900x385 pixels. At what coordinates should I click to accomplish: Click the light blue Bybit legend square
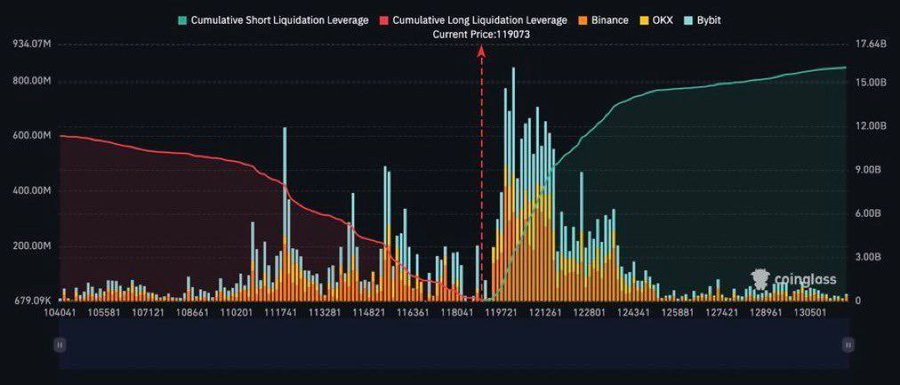pyautogui.click(x=688, y=20)
